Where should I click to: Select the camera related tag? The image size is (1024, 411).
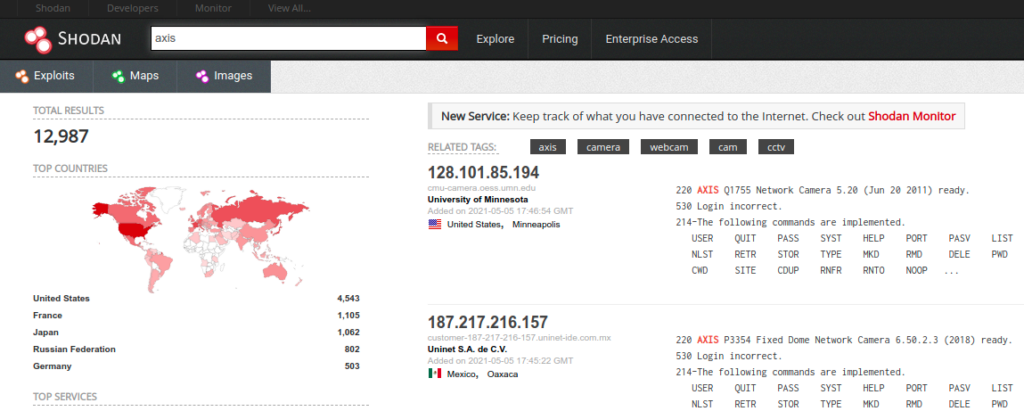pos(603,147)
